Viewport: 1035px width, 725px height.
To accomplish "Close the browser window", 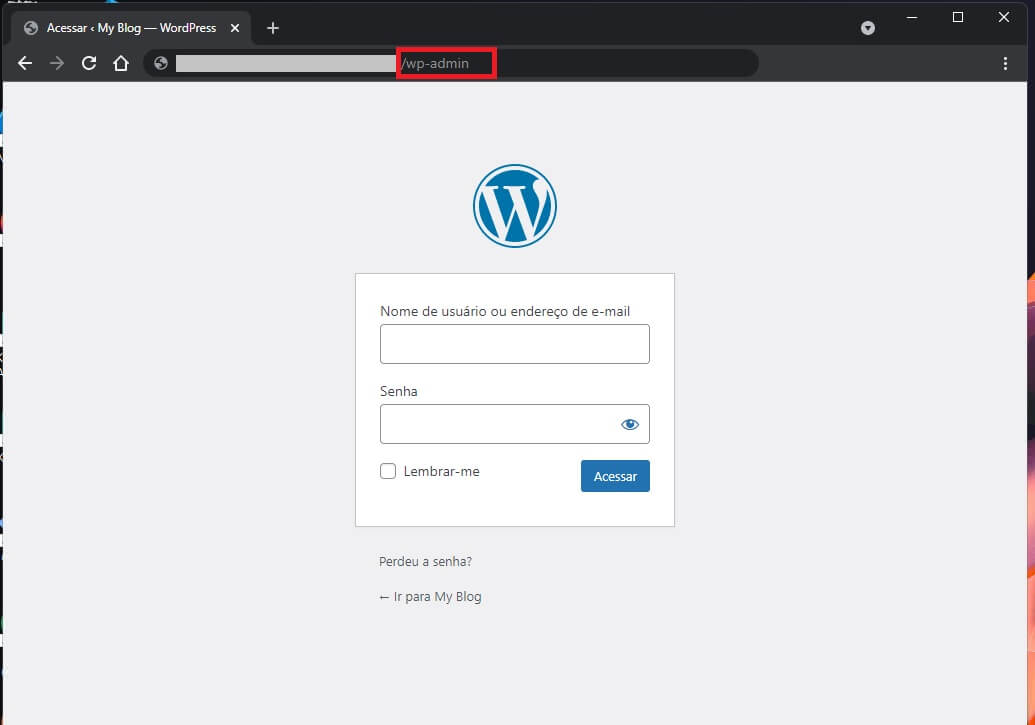I will 1003,18.
